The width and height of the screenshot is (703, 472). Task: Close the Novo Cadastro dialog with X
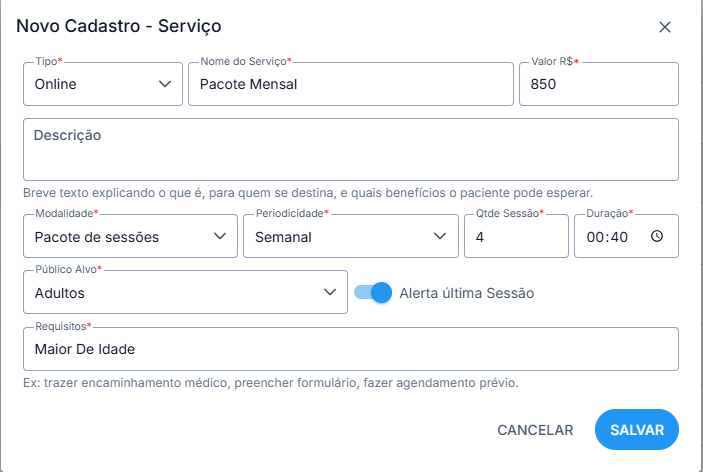click(x=665, y=27)
